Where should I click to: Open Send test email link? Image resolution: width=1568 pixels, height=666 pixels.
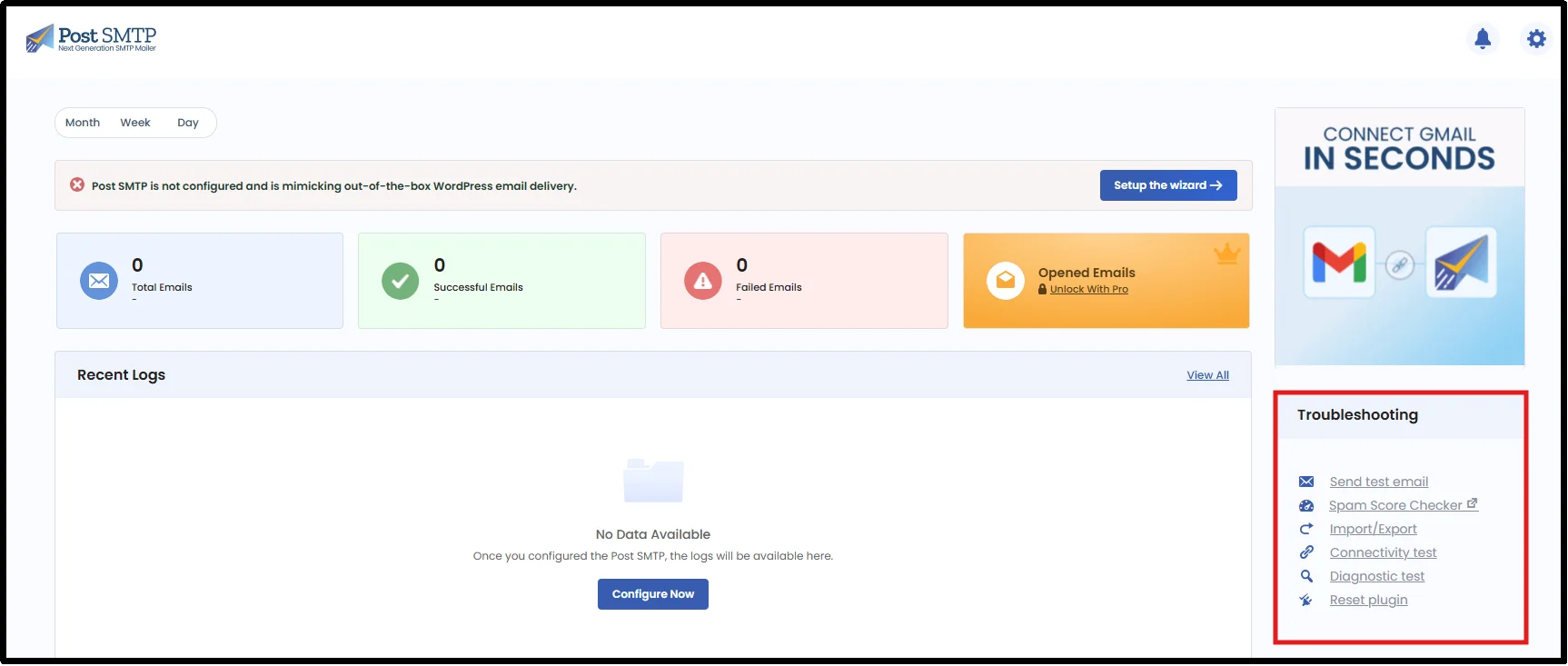click(1379, 482)
